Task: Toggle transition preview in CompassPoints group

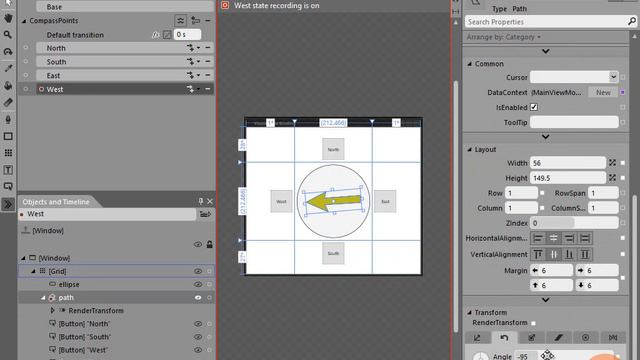Action: pos(180,20)
